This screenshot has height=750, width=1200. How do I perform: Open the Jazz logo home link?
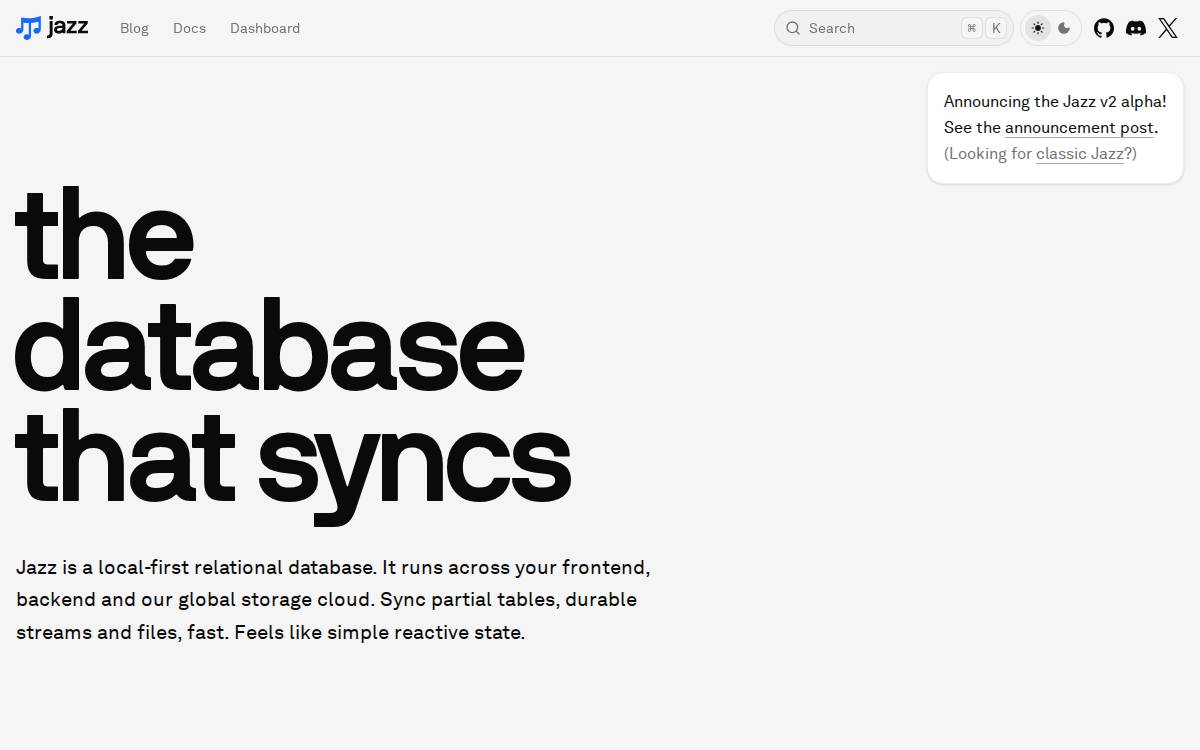52,27
